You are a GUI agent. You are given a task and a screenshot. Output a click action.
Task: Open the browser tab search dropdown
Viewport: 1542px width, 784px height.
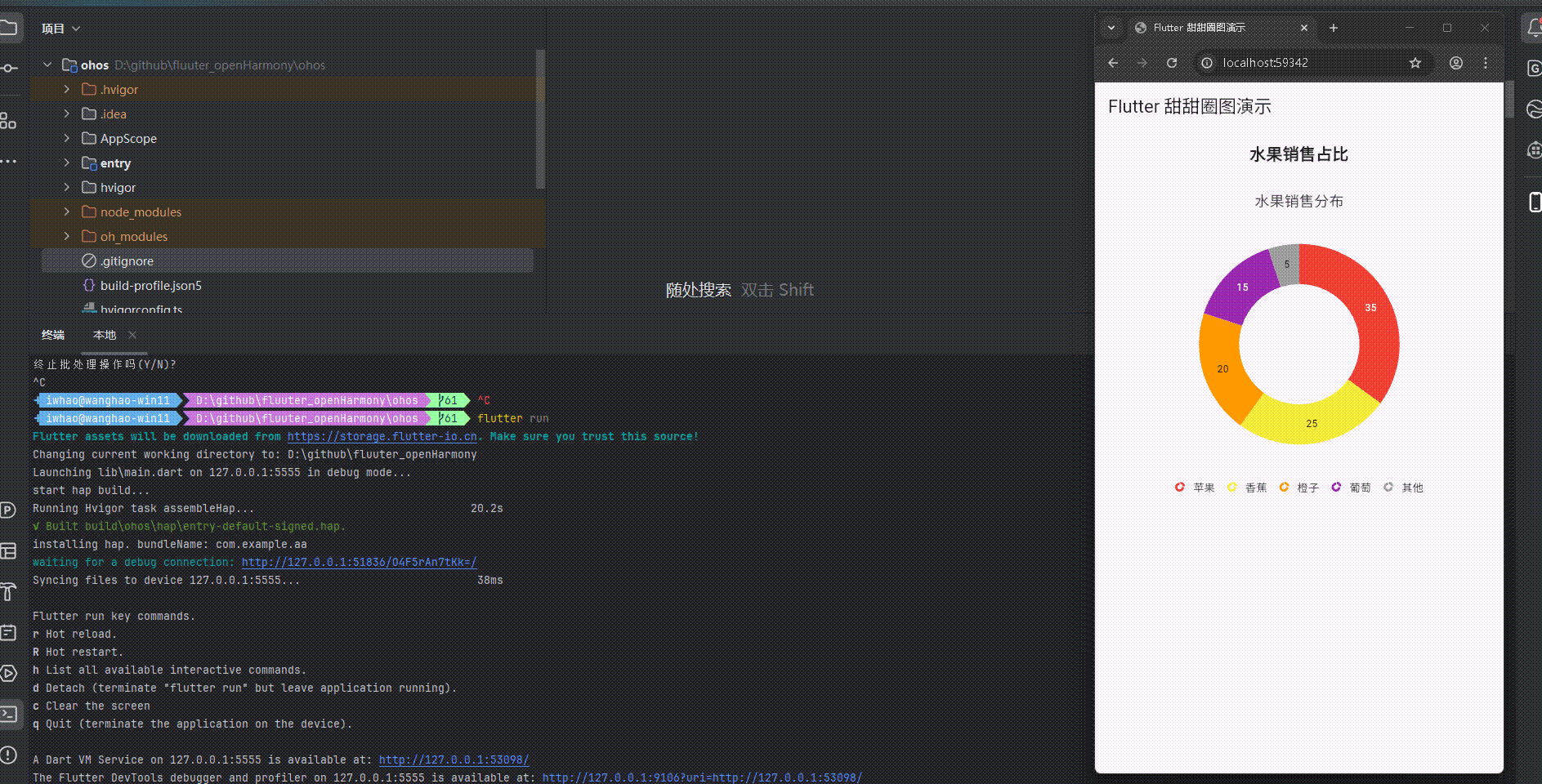click(x=1111, y=28)
